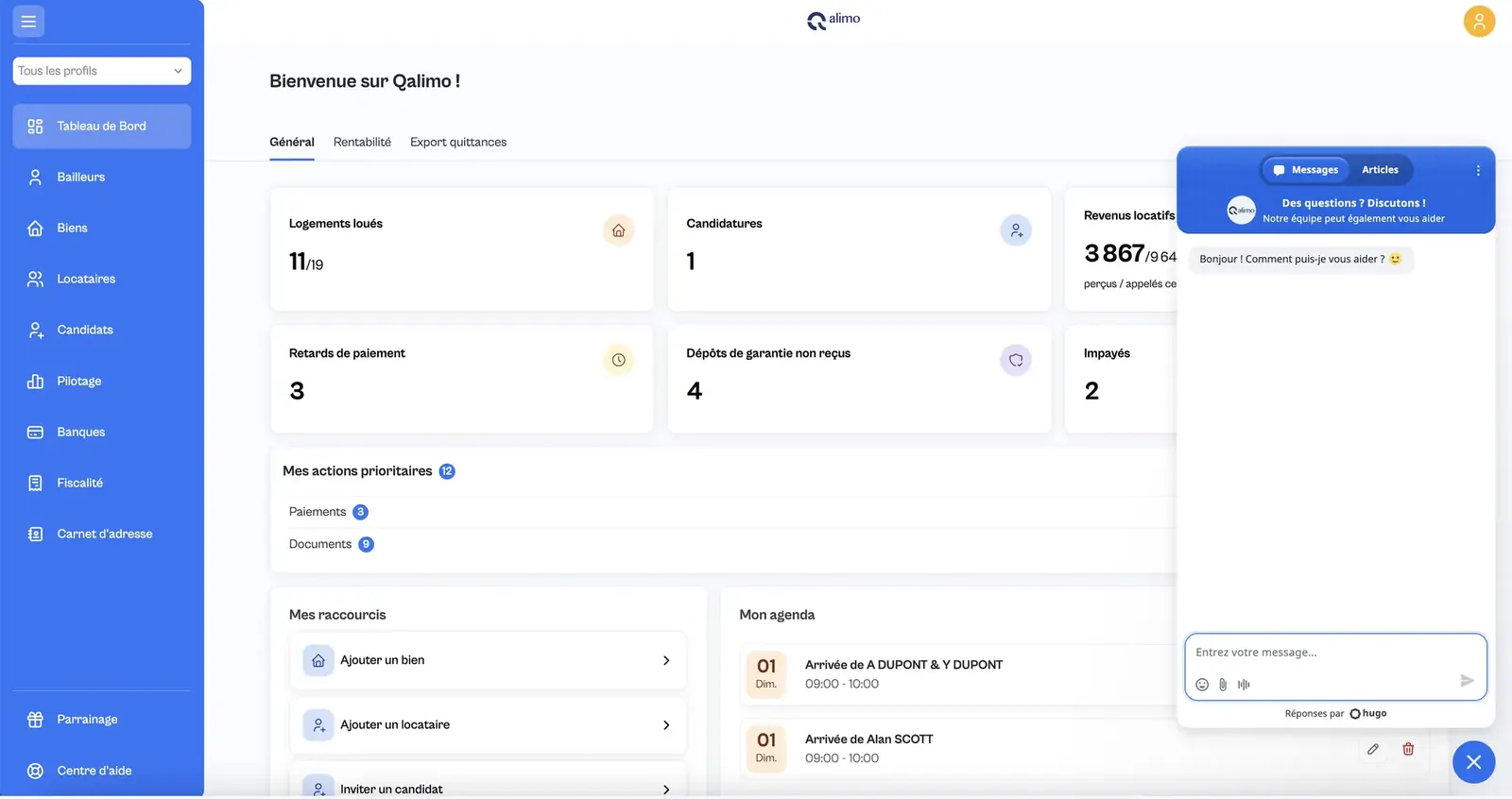Open the Tous les profils dropdown
The image size is (1512, 799).
[x=102, y=71]
